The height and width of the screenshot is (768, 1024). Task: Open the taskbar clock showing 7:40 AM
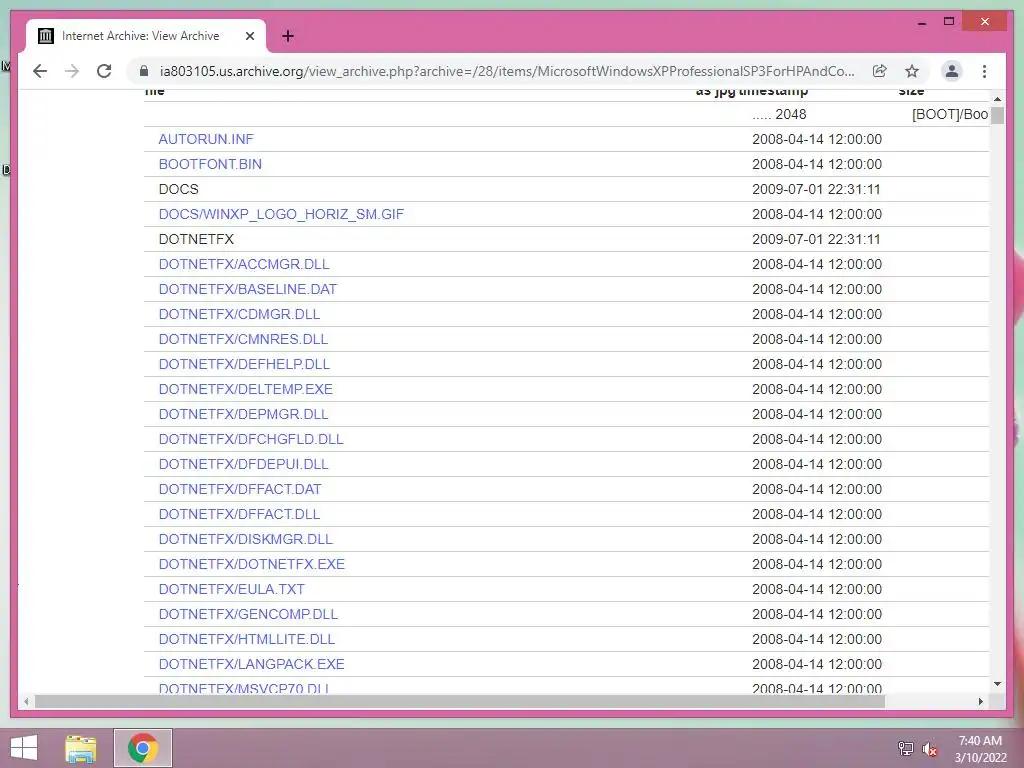point(980,748)
